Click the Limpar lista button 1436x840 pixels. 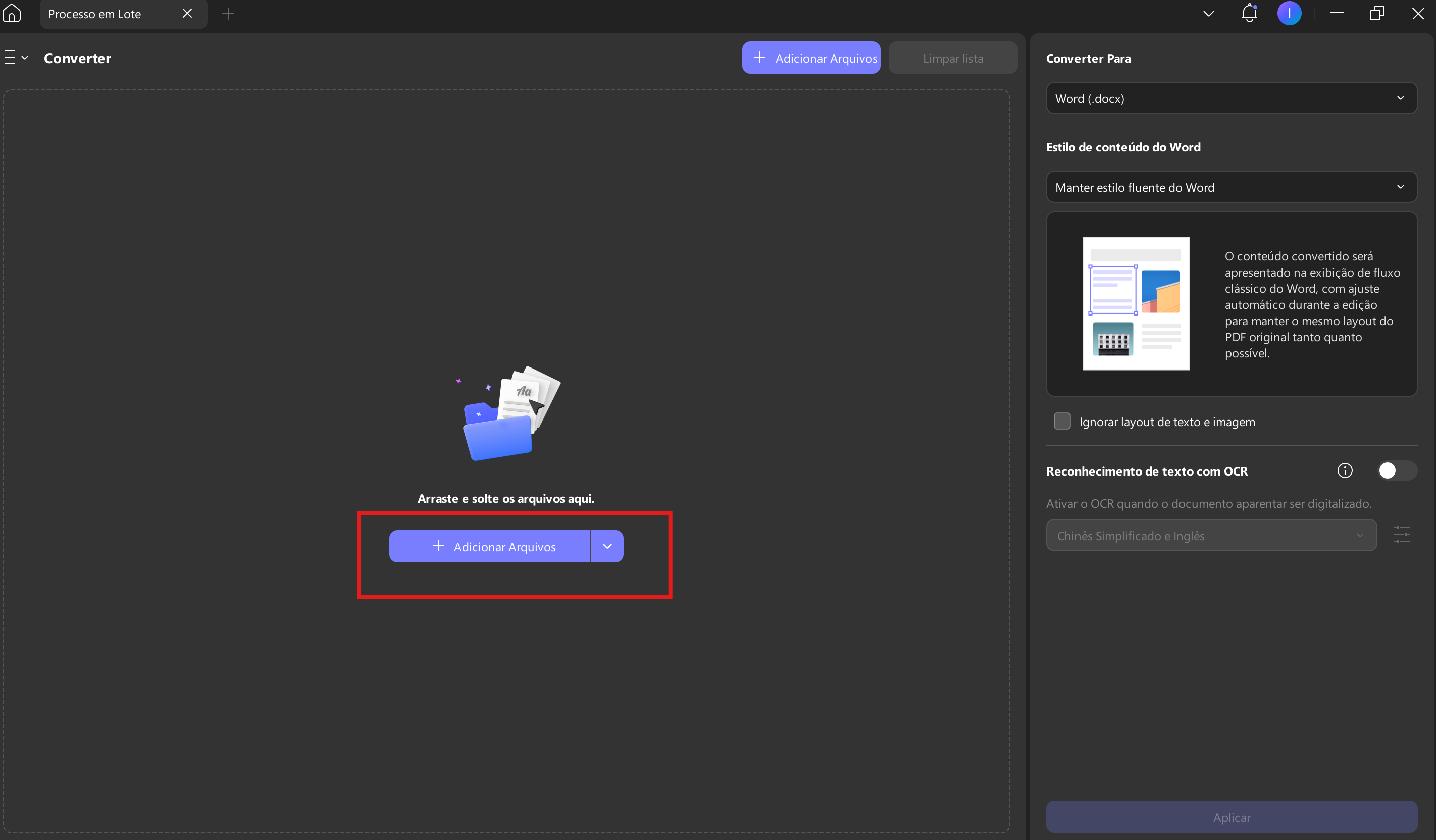coord(953,58)
